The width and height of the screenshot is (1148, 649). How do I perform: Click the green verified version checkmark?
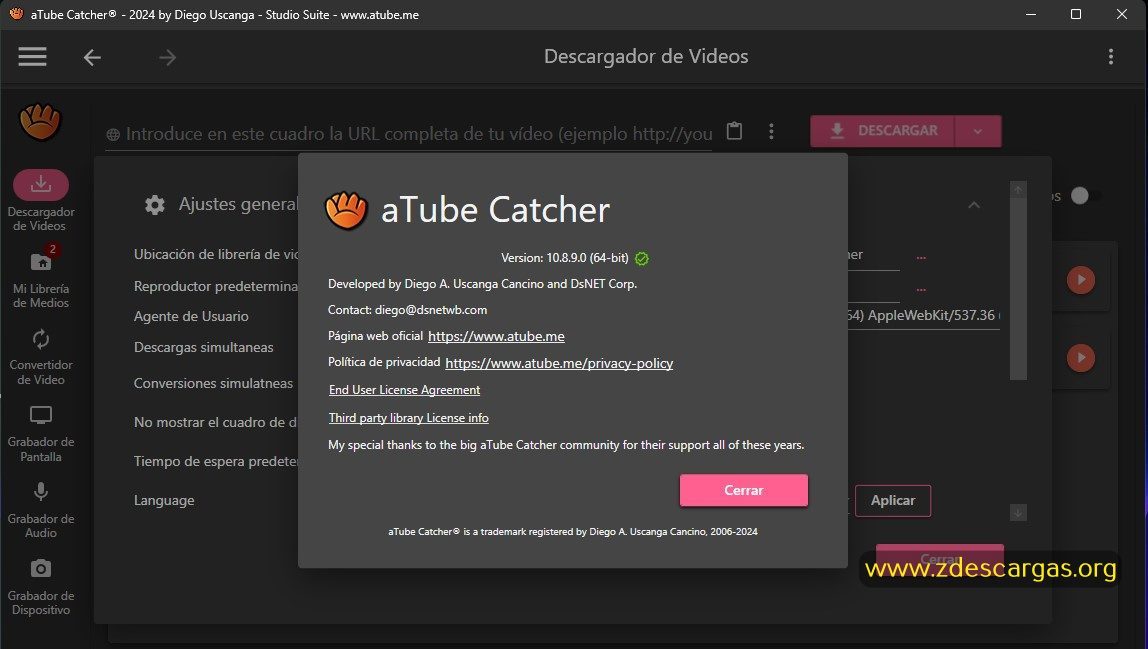point(641,259)
